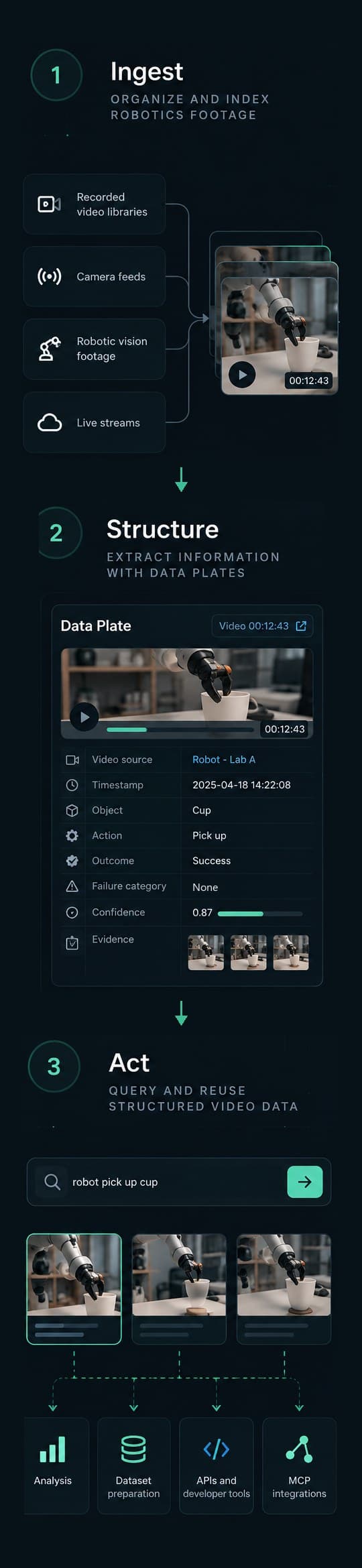Viewport: 362px width, 1568px height.
Task: Click the Object cube icon
Action: pos(72,810)
